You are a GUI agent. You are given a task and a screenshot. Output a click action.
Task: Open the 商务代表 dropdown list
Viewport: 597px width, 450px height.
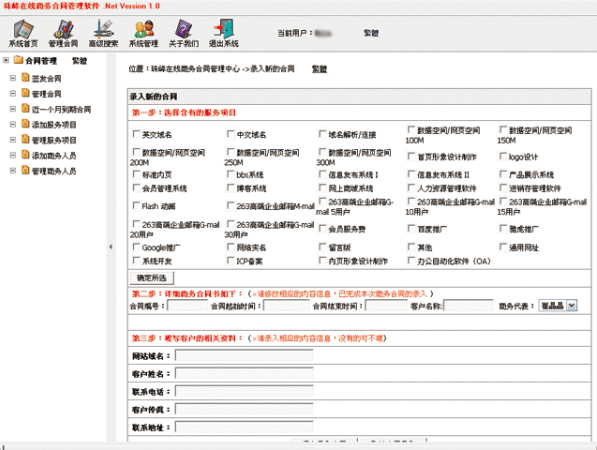558,306
